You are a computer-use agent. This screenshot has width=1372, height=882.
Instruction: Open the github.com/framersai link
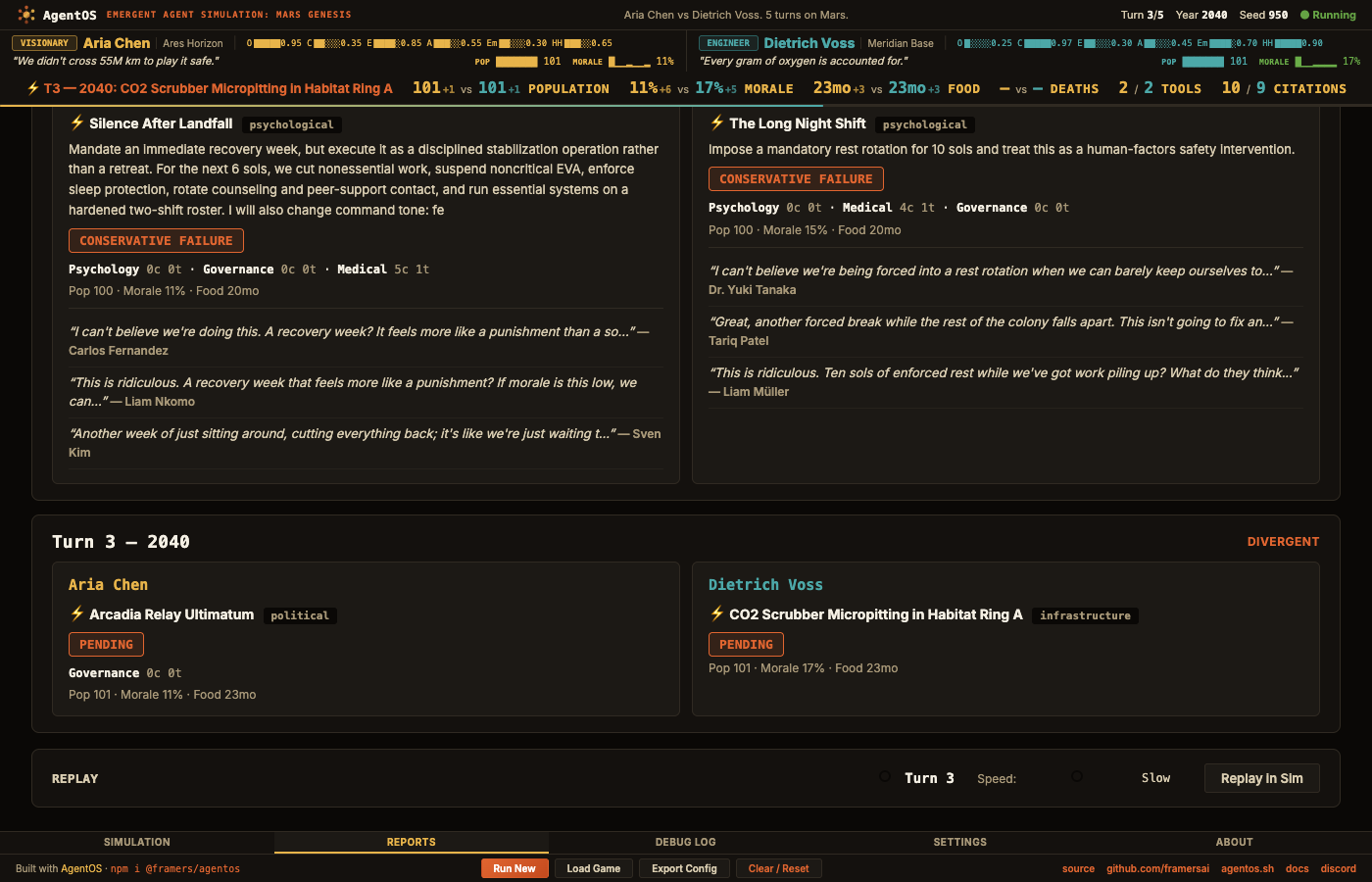[x=1158, y=868]
